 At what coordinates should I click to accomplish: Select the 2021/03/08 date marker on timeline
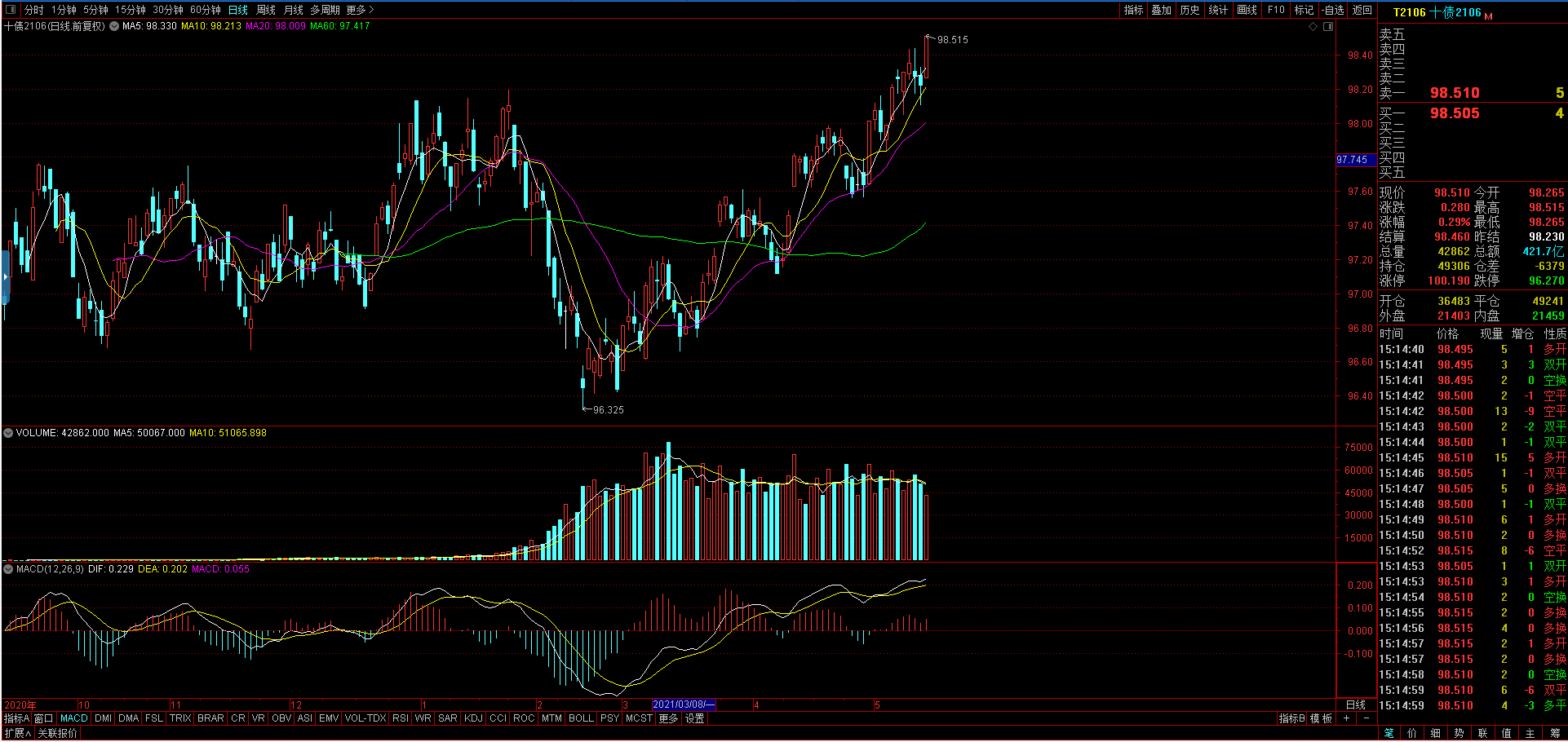pos(684,704)
